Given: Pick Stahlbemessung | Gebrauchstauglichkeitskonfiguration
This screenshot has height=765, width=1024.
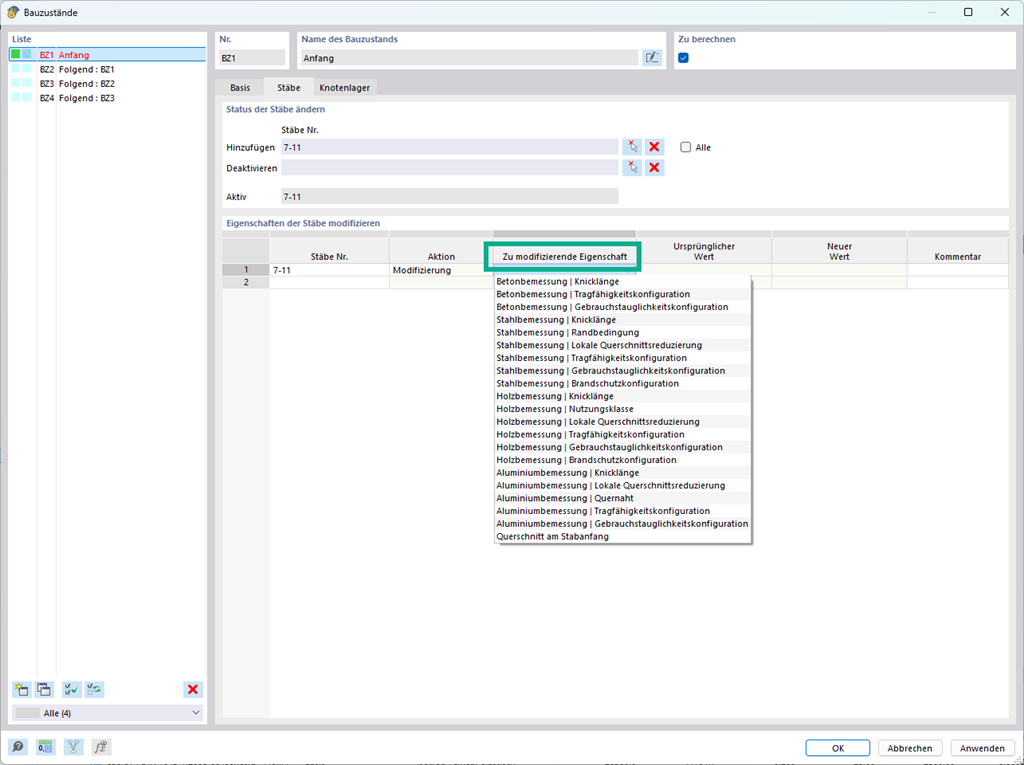Looking at the screenshot, I should [622, 370].
